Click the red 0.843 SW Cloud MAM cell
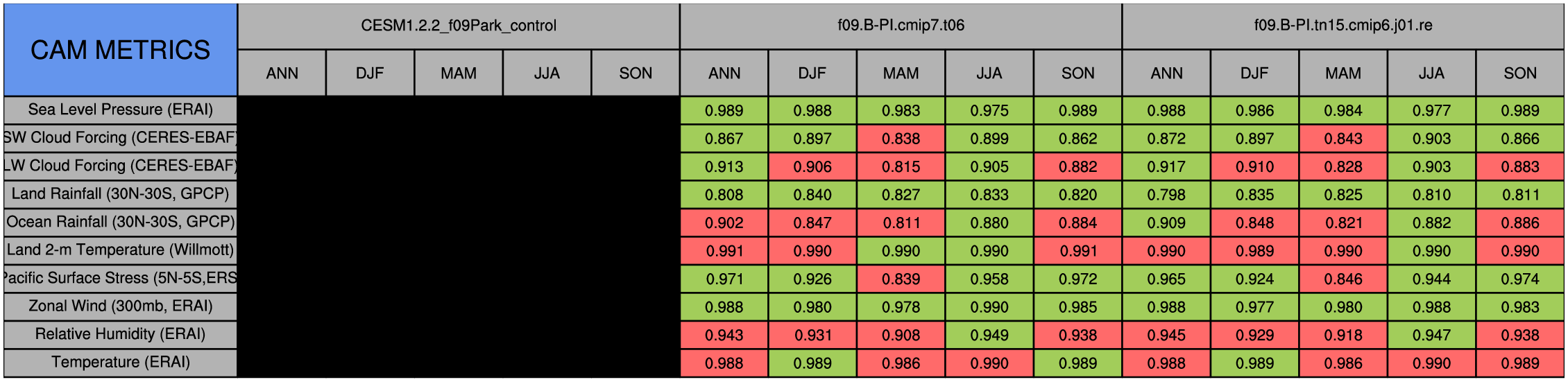Image resolution: width=1568 pixels, height=382 pixels. [1343, 139]
